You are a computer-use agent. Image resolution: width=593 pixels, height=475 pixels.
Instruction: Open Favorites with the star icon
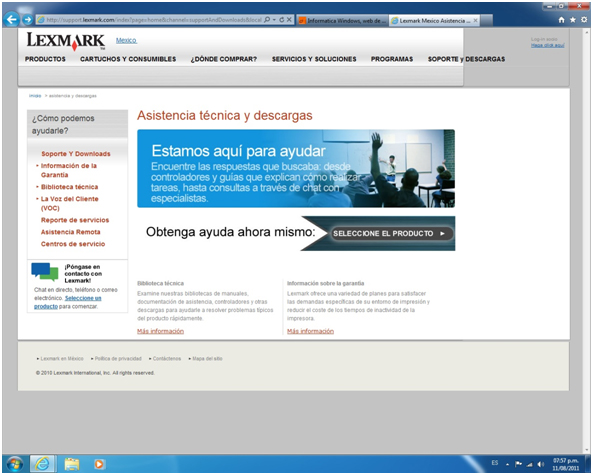tap(573, 20)
